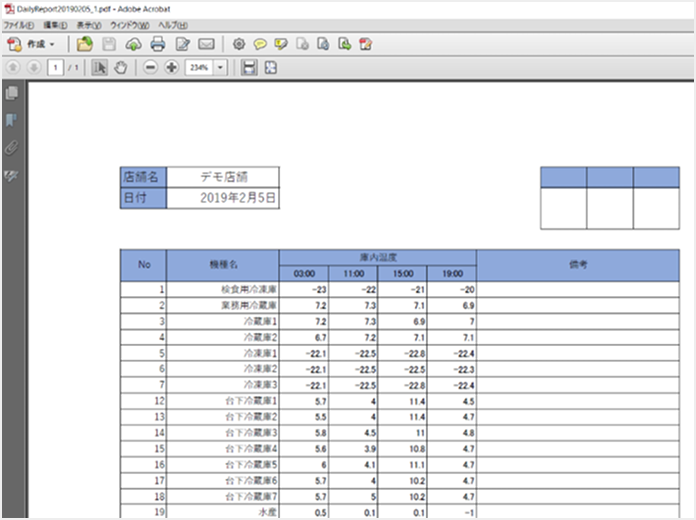Image resolution: width=696 pixels, height=520 pixels.
Task: Click the fit page view icon
Action: click(x=271, y=67)
